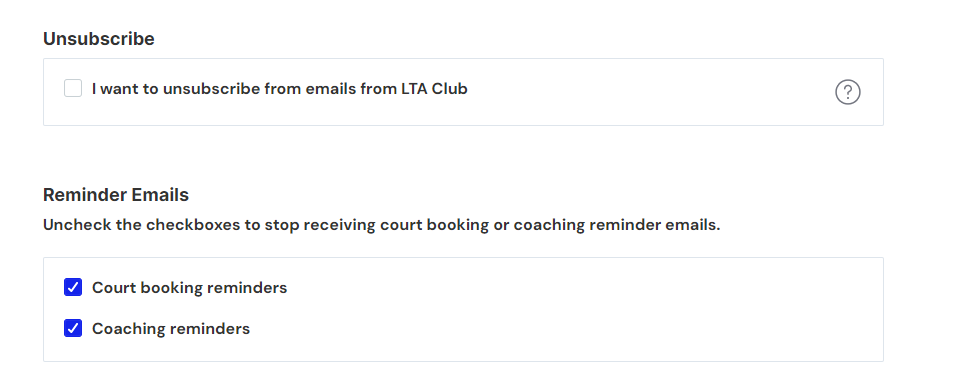
Task: Disable the Coaching reminders checkbox
Action: pyautogui.click(x=73, y=328)
